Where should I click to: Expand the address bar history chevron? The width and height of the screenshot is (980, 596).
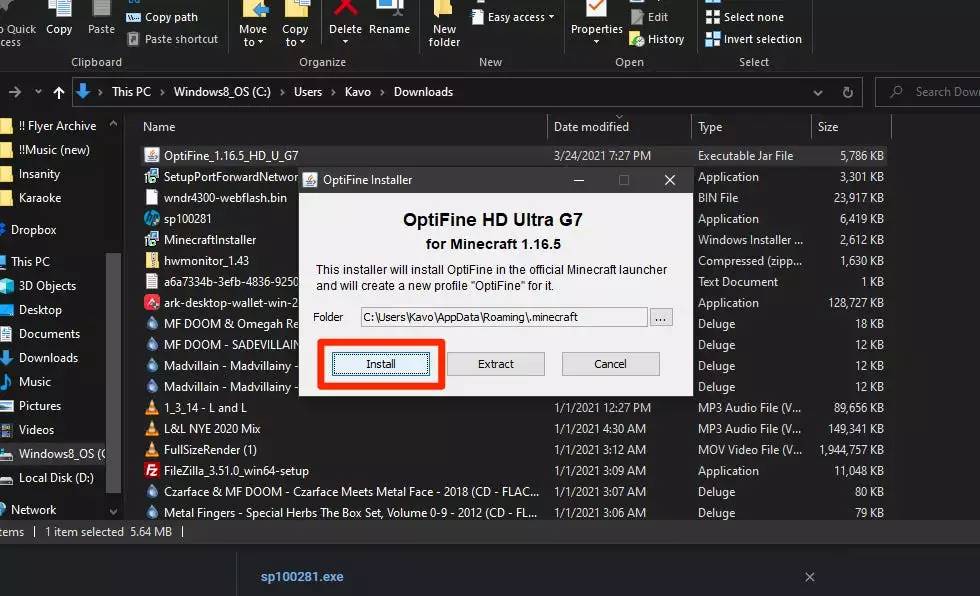click(x=820, y=92)
